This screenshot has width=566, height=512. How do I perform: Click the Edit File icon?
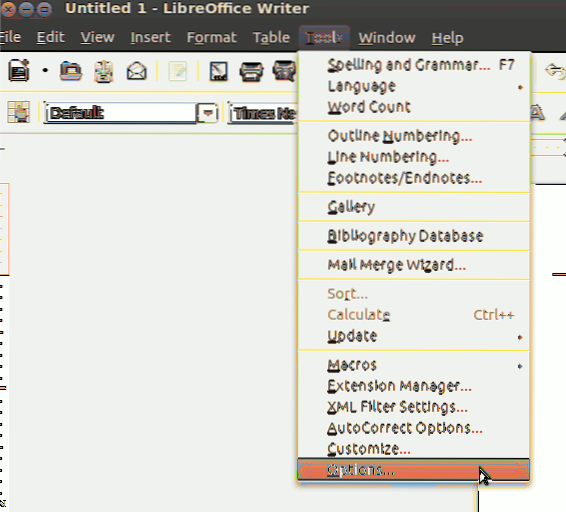pos(178,71)
